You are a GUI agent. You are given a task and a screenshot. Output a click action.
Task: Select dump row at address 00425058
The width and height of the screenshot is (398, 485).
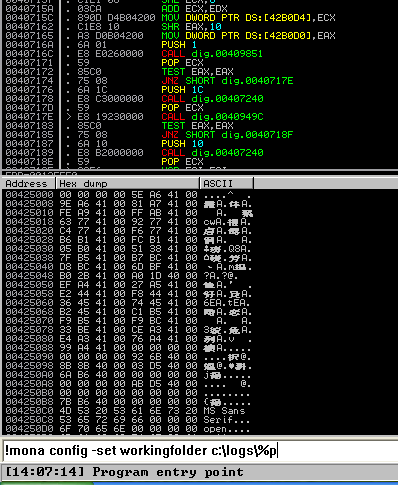(128, 293)
